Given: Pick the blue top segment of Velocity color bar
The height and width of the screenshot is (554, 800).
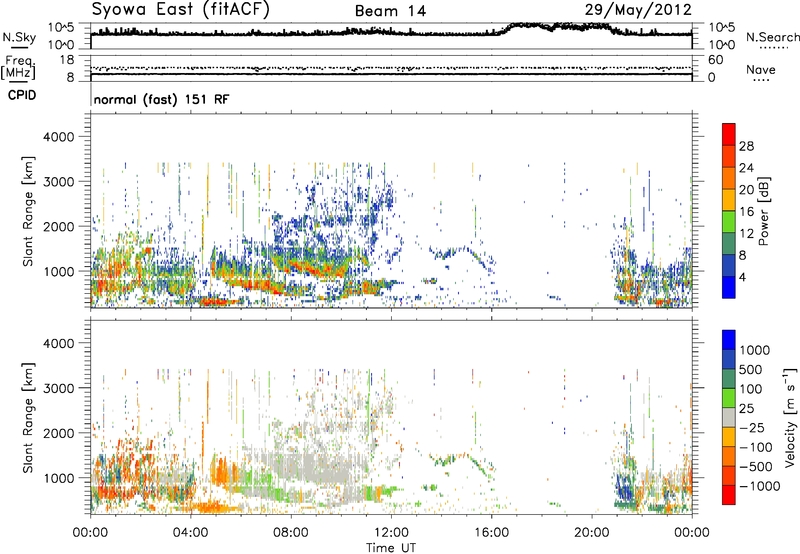Looking at the screenshot, I should [x=729, y=340].
